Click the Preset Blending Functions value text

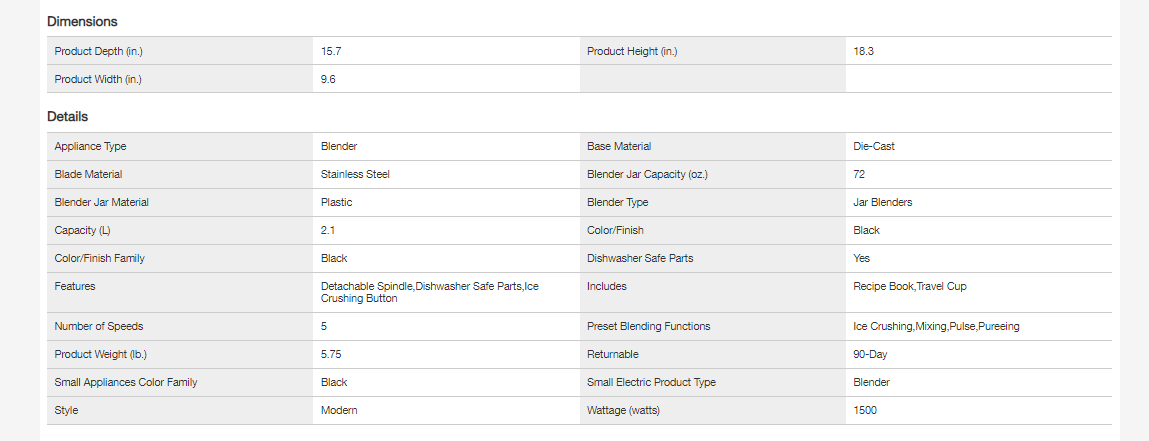[936, 326]
